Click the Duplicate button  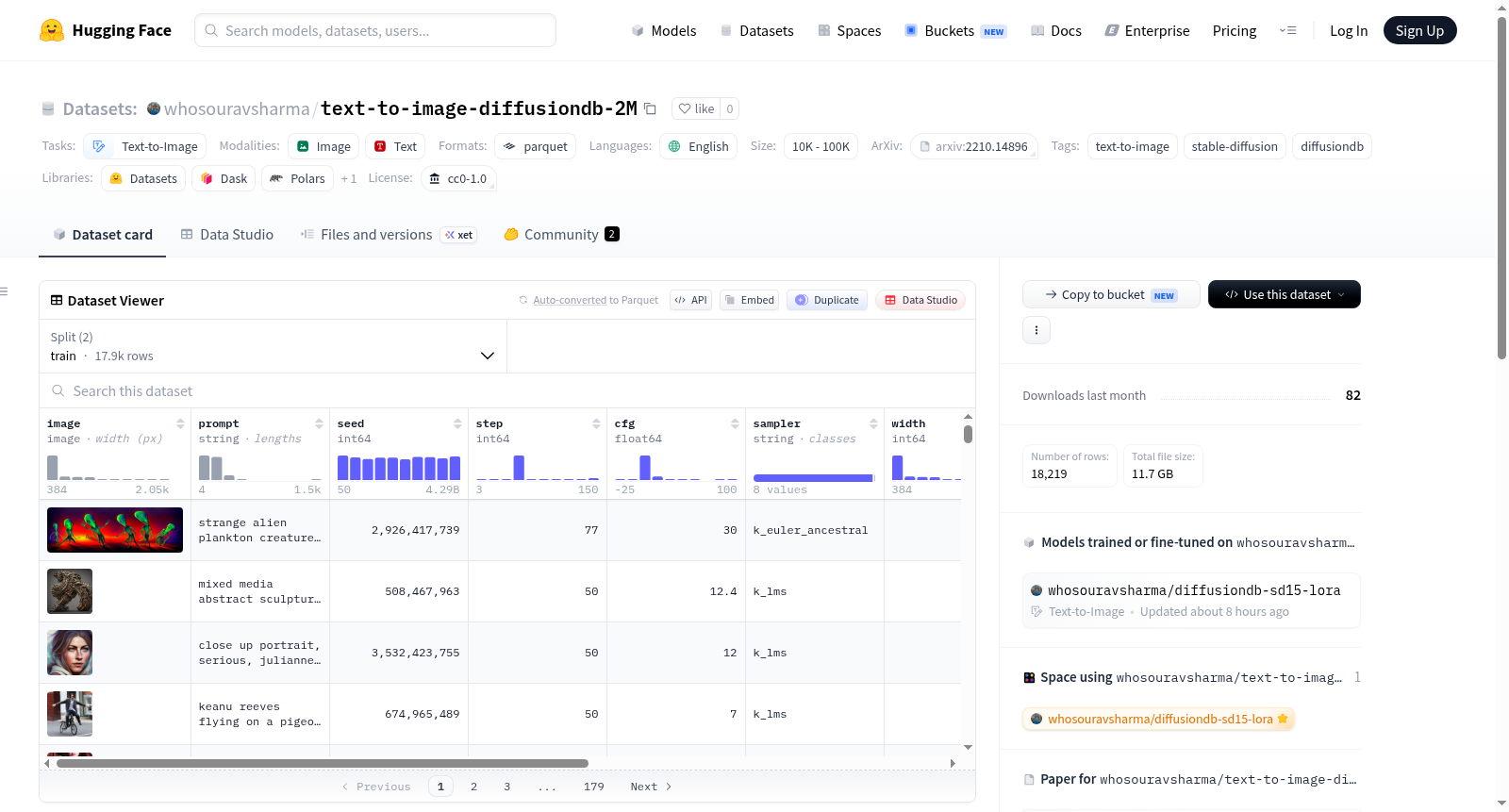point(826,300)
